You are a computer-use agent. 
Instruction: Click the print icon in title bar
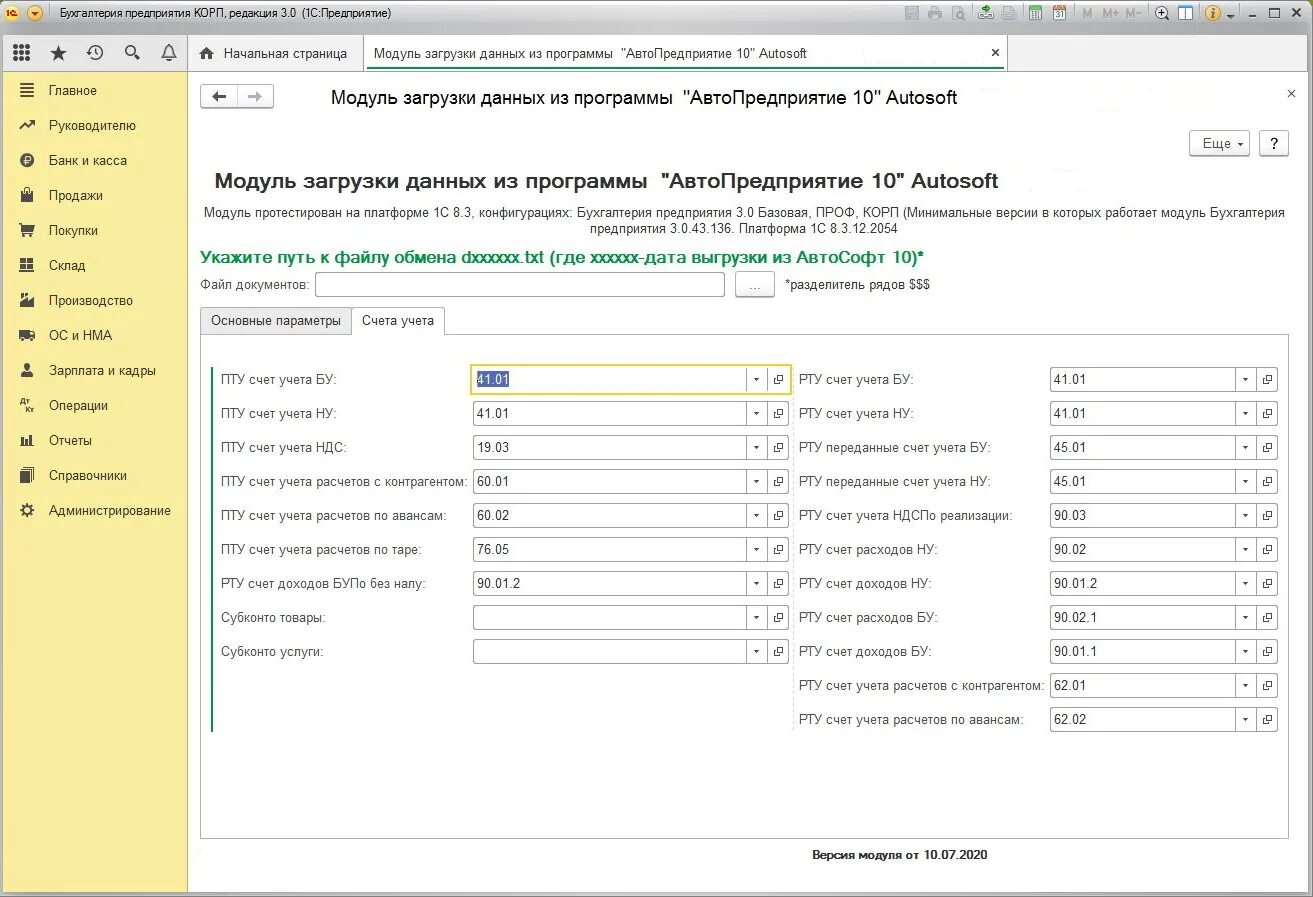tap(935, 13)
